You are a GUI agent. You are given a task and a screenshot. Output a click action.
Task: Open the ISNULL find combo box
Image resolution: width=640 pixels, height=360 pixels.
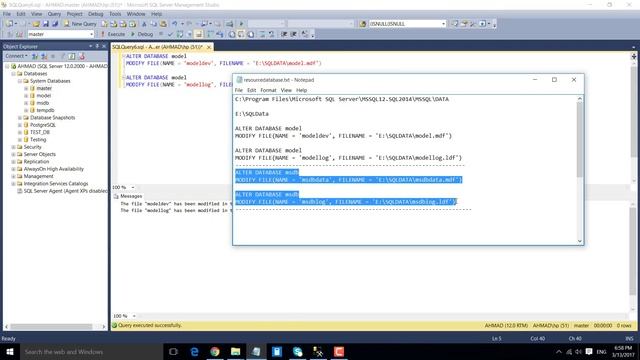click(x=407, y=24)
